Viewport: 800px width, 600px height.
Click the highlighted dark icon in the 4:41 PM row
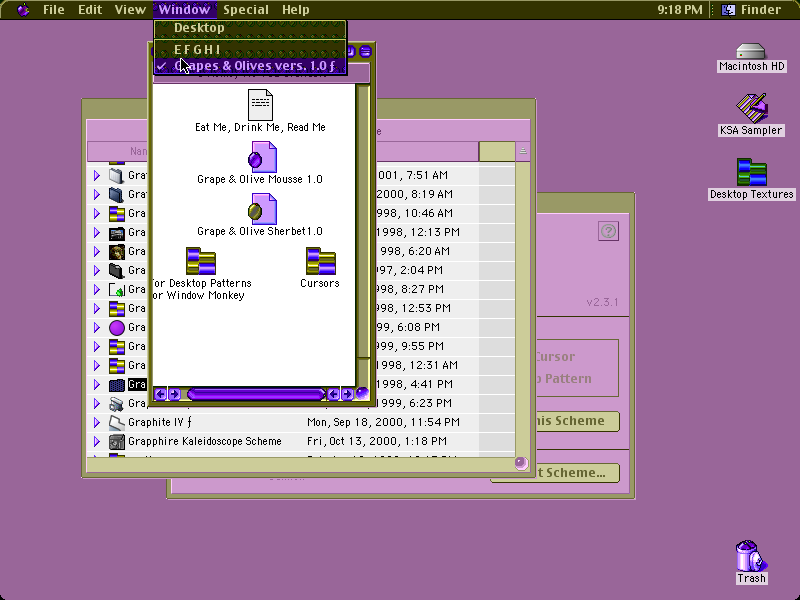(117, 385)
